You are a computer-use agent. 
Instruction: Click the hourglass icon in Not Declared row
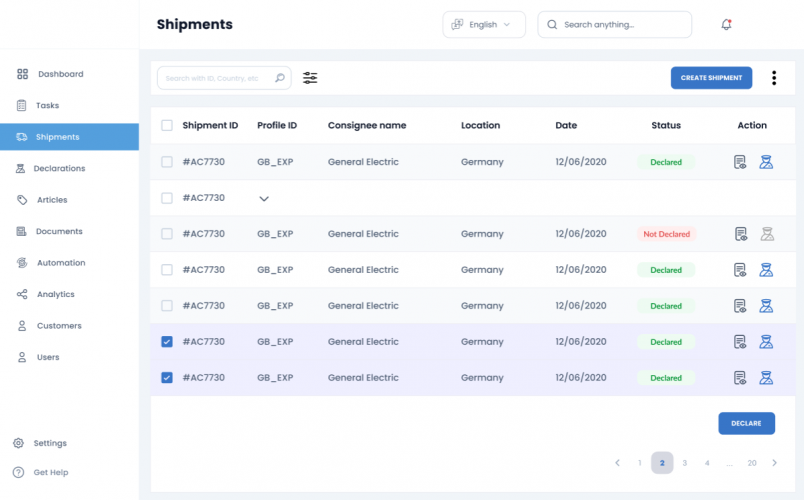tap(766, 234)
